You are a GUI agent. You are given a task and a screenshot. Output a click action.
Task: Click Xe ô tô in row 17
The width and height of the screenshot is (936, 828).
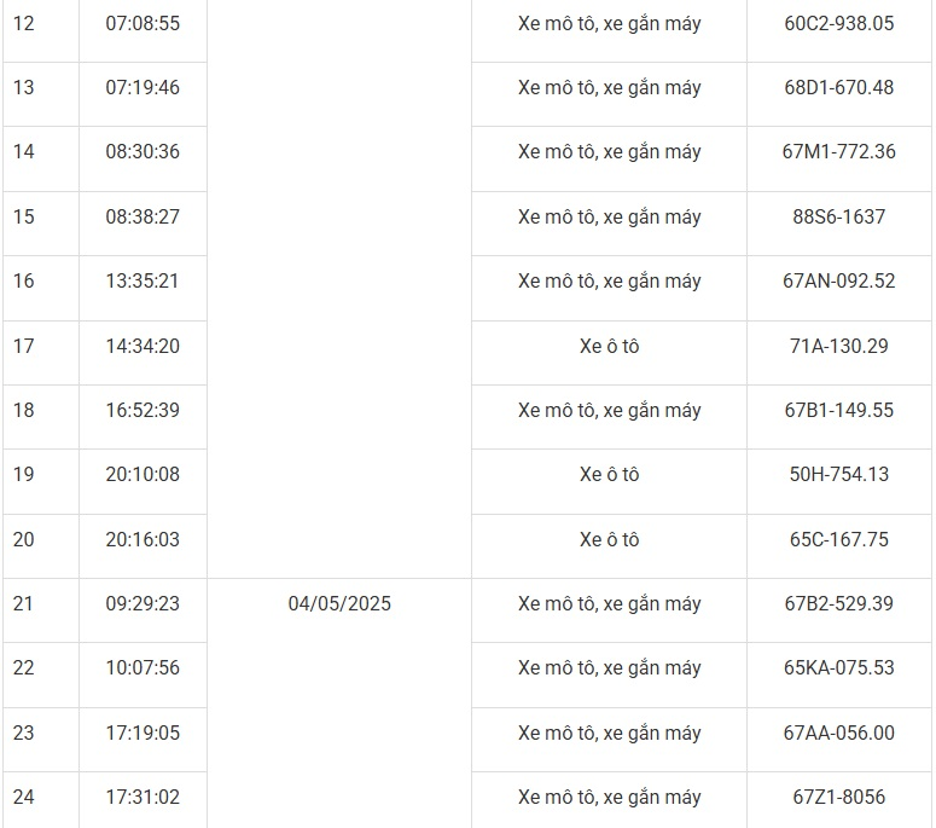click(x=609, y=346)
